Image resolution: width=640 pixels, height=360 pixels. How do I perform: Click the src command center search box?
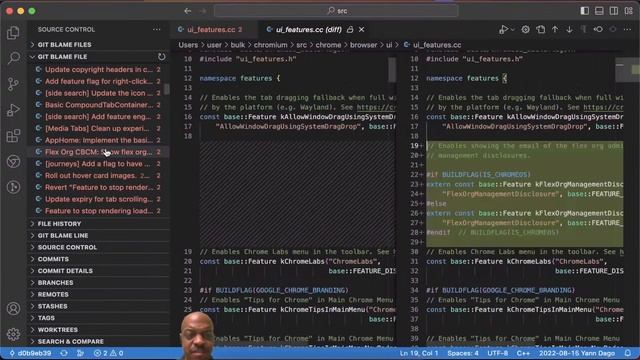pos(336,11)
